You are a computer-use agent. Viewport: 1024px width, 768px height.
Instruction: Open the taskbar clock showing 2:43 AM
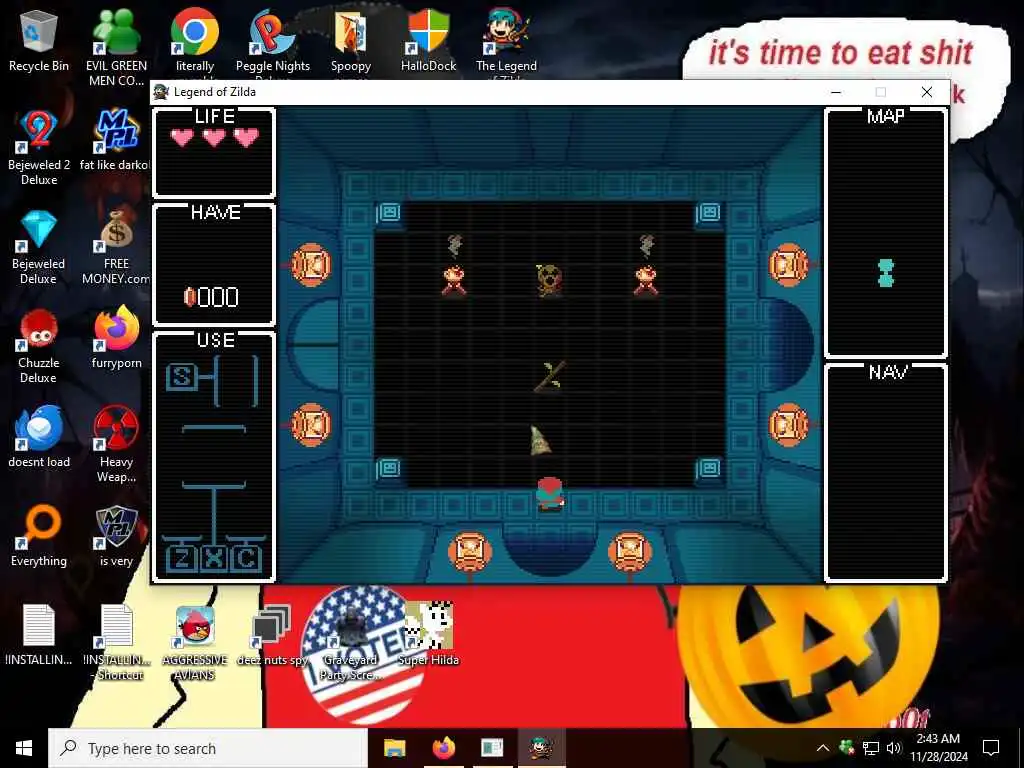[938, 748]
